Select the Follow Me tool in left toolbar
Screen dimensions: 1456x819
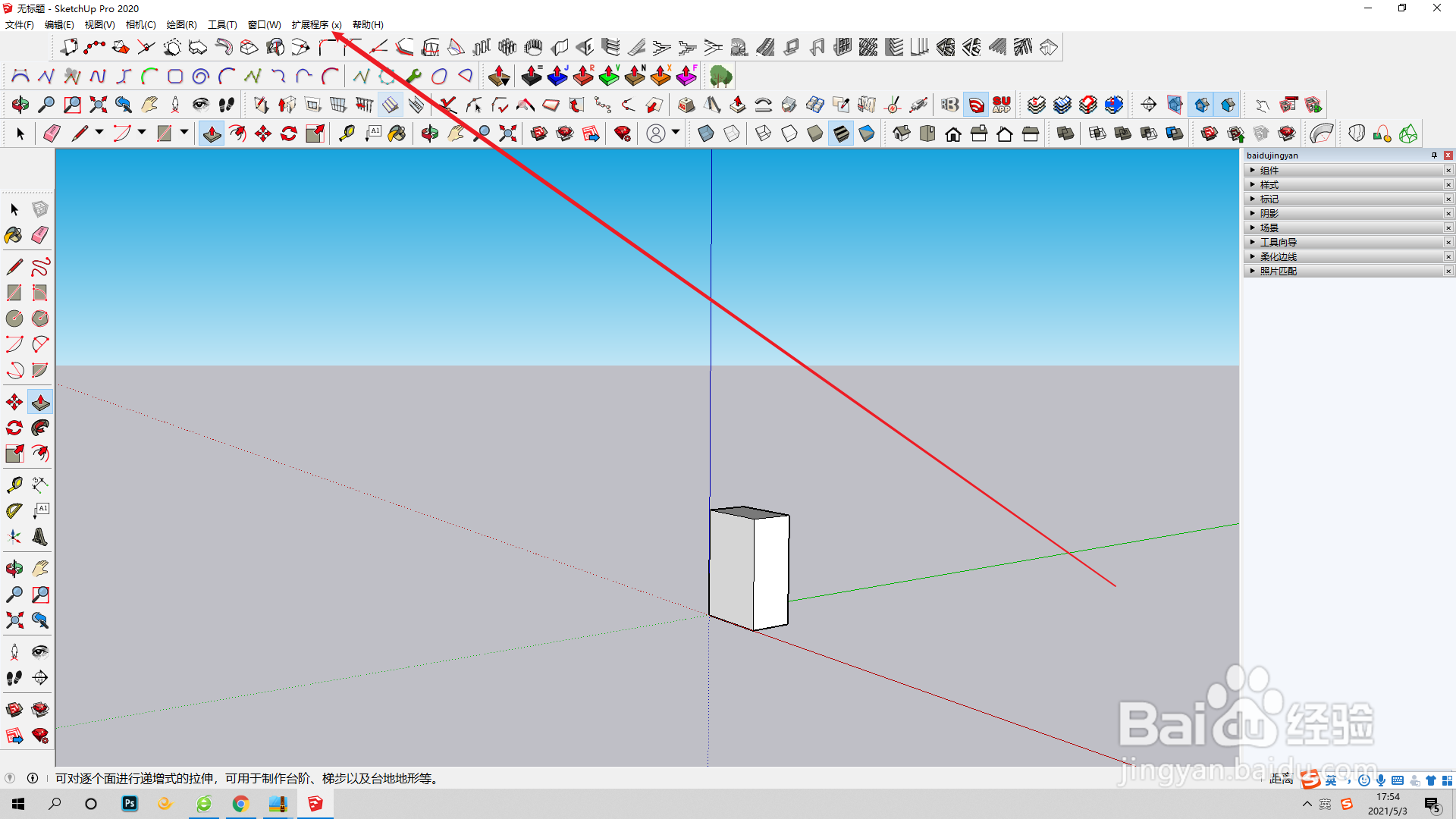coord(40,428)
